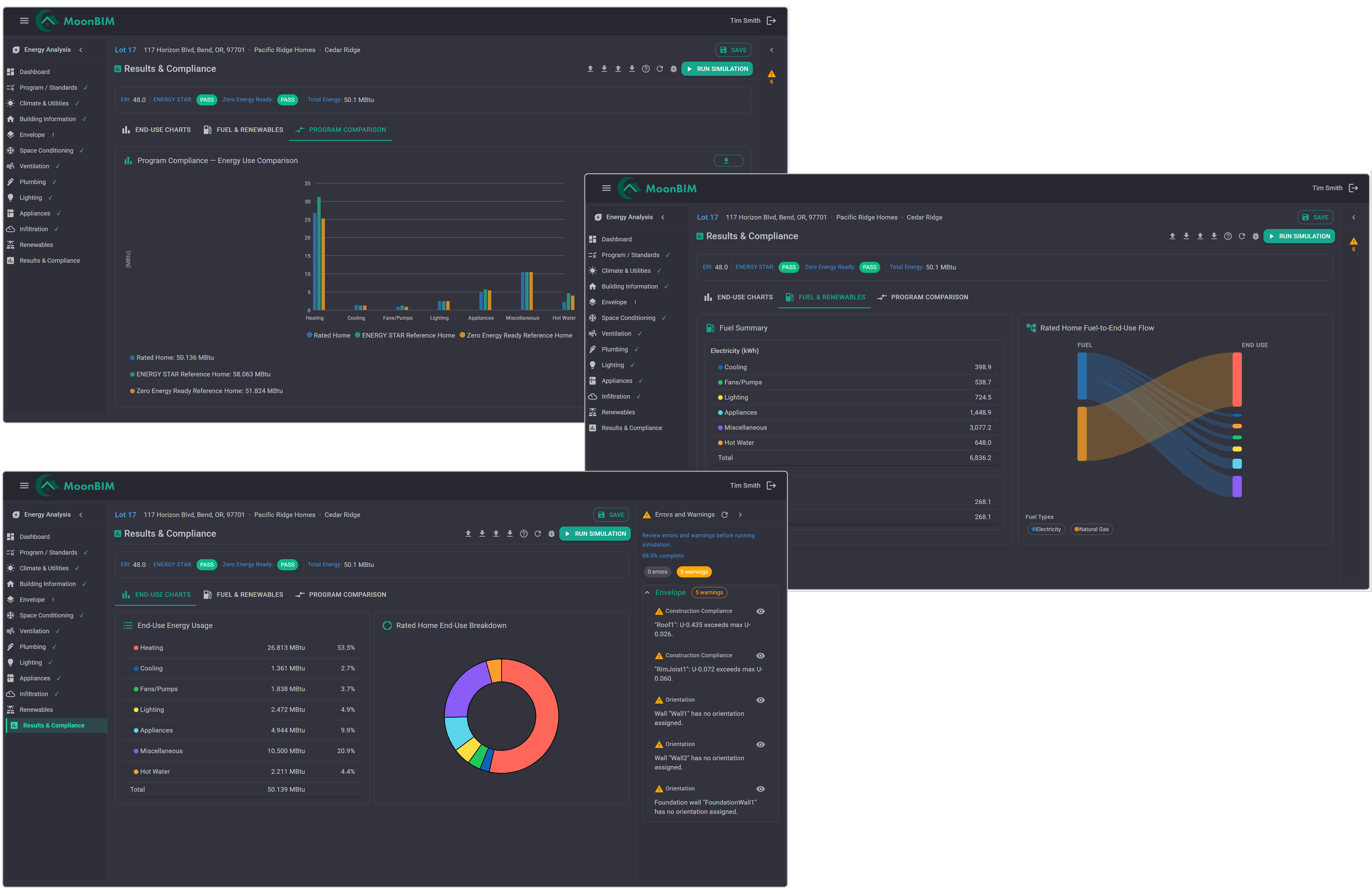The image size is (1372, 894).
Task: Open Plumbing in the End-Use Charts window sidebar
Action: [32, 647]
